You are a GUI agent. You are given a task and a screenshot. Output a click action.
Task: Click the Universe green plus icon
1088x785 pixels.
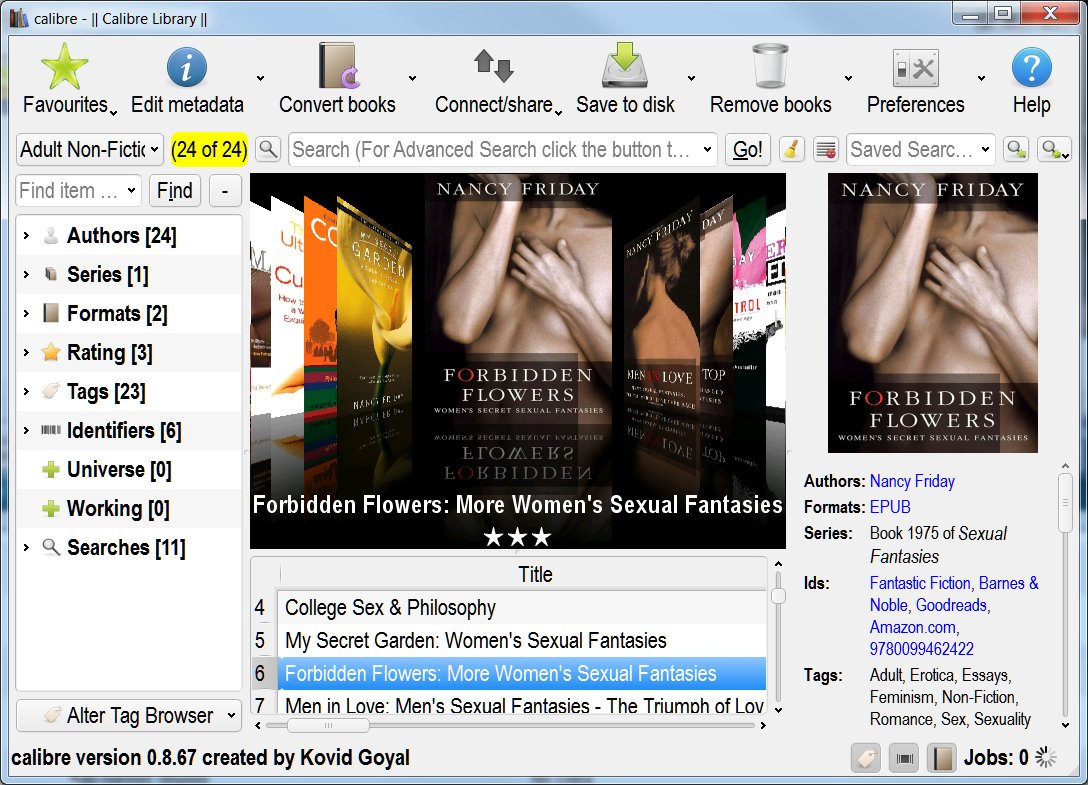pyautogui.click(x=51, y=470)
